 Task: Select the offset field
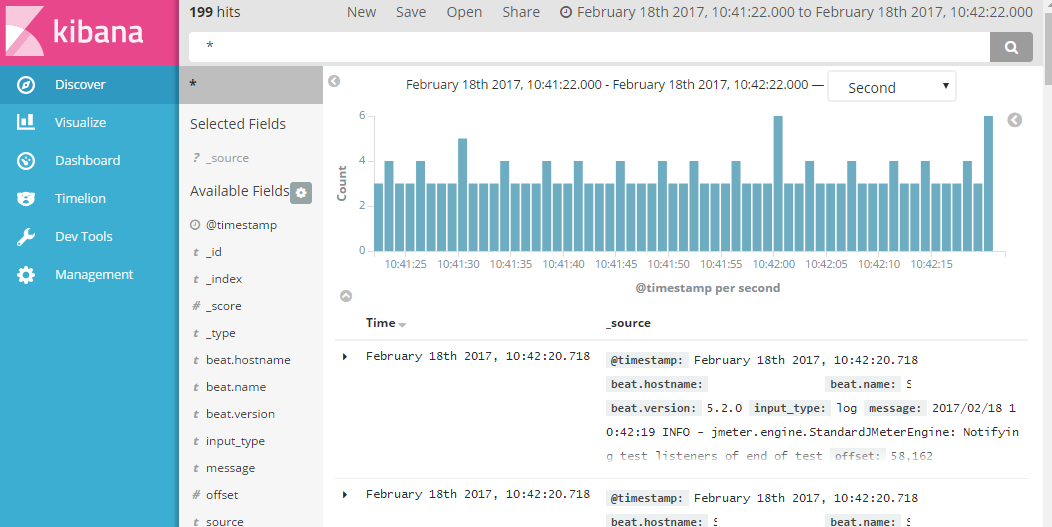coord(222,495)
